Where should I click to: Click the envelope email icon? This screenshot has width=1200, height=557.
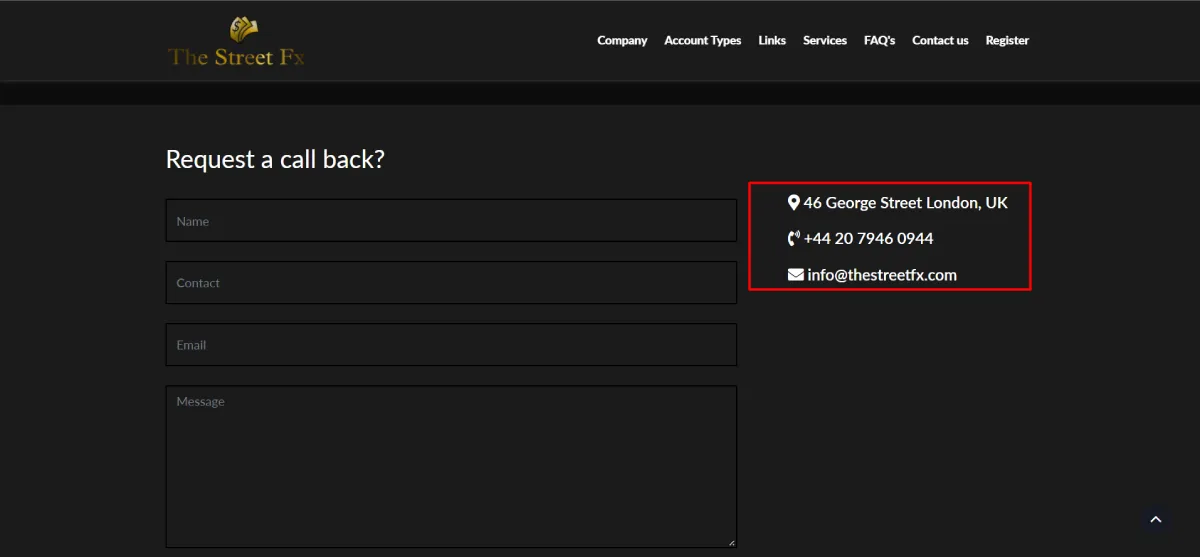pos(796,275)
